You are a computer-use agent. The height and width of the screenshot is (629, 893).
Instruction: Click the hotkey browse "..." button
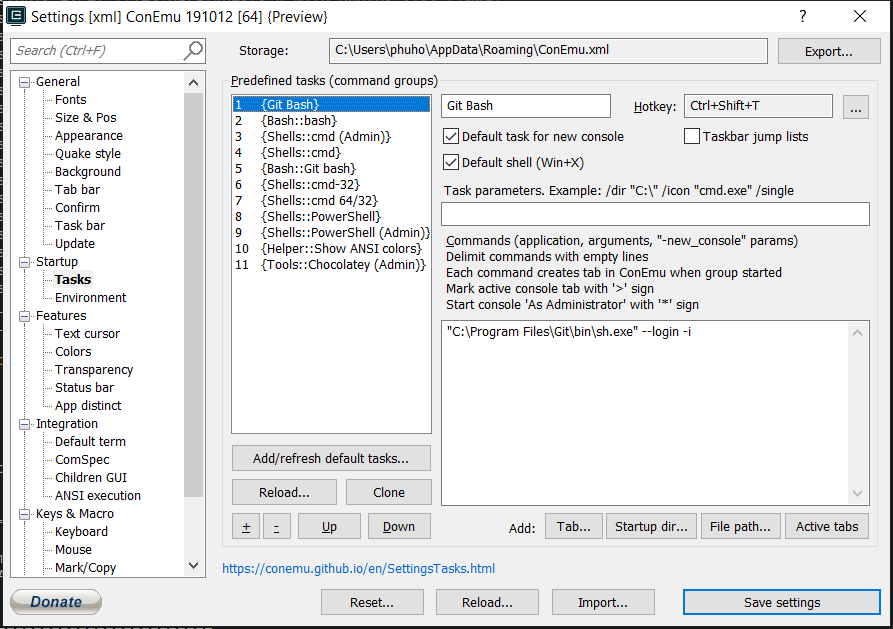(x=856, y=106)
